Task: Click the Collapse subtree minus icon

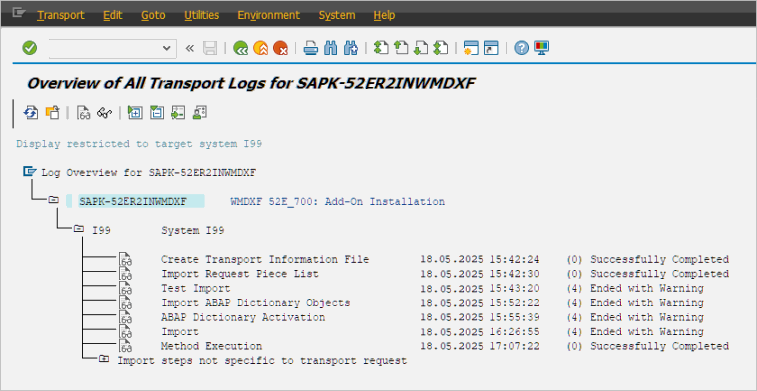Action: pyautogui.click(x=156, y=113)
